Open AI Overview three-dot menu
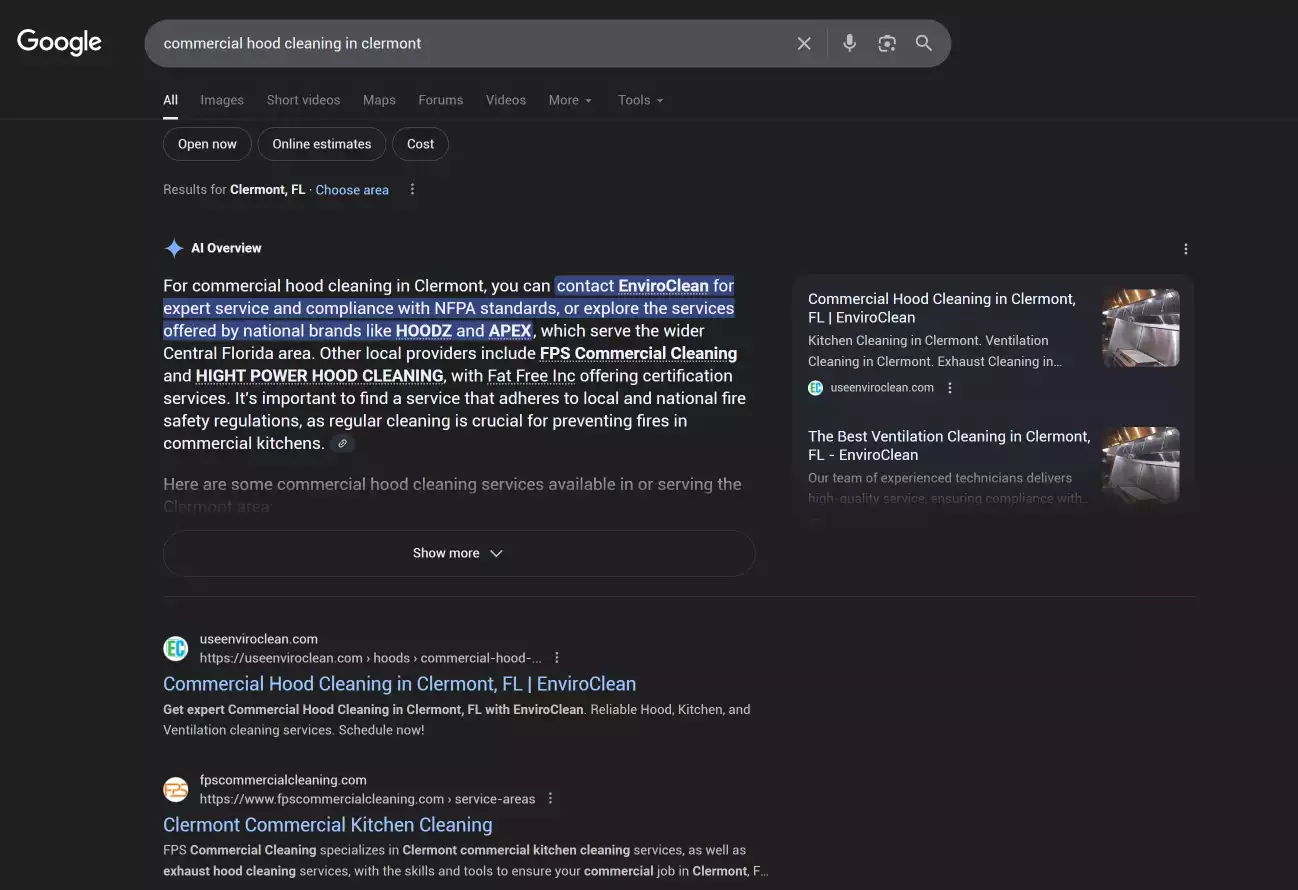1298x890 pixels. pos(1186,249)
